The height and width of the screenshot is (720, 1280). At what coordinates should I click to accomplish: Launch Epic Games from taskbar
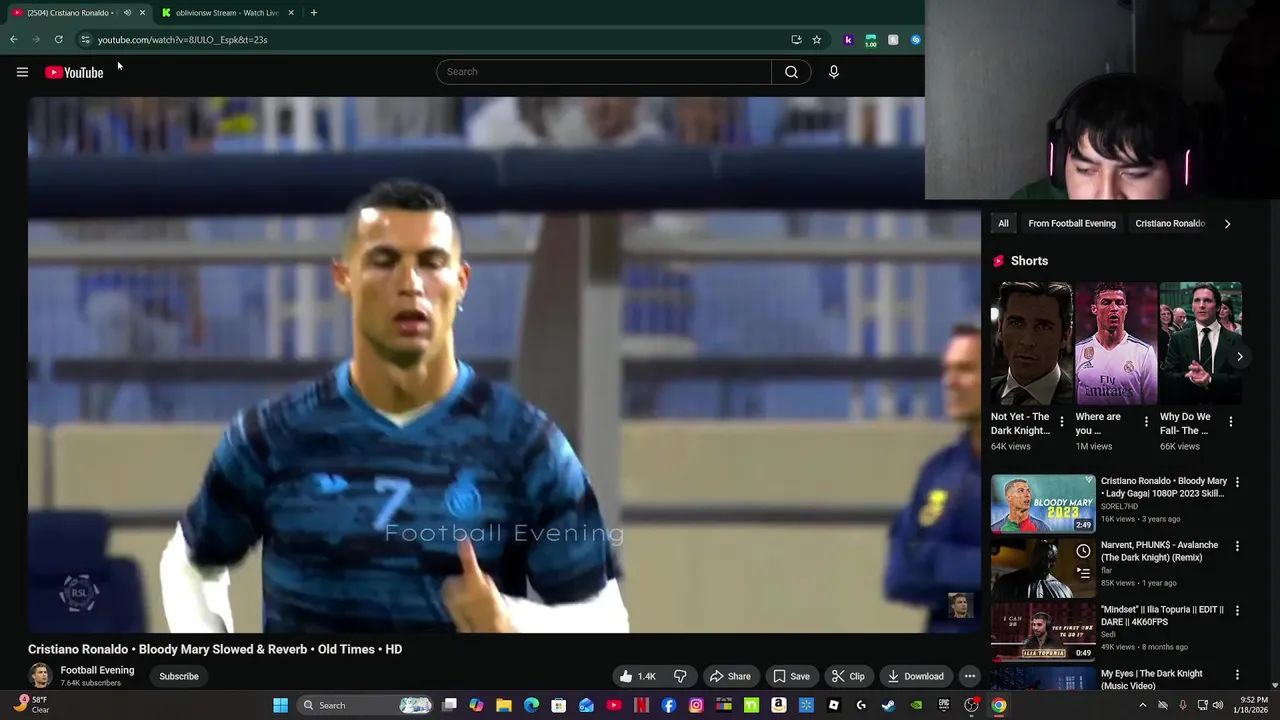click(x=943, y=706)
